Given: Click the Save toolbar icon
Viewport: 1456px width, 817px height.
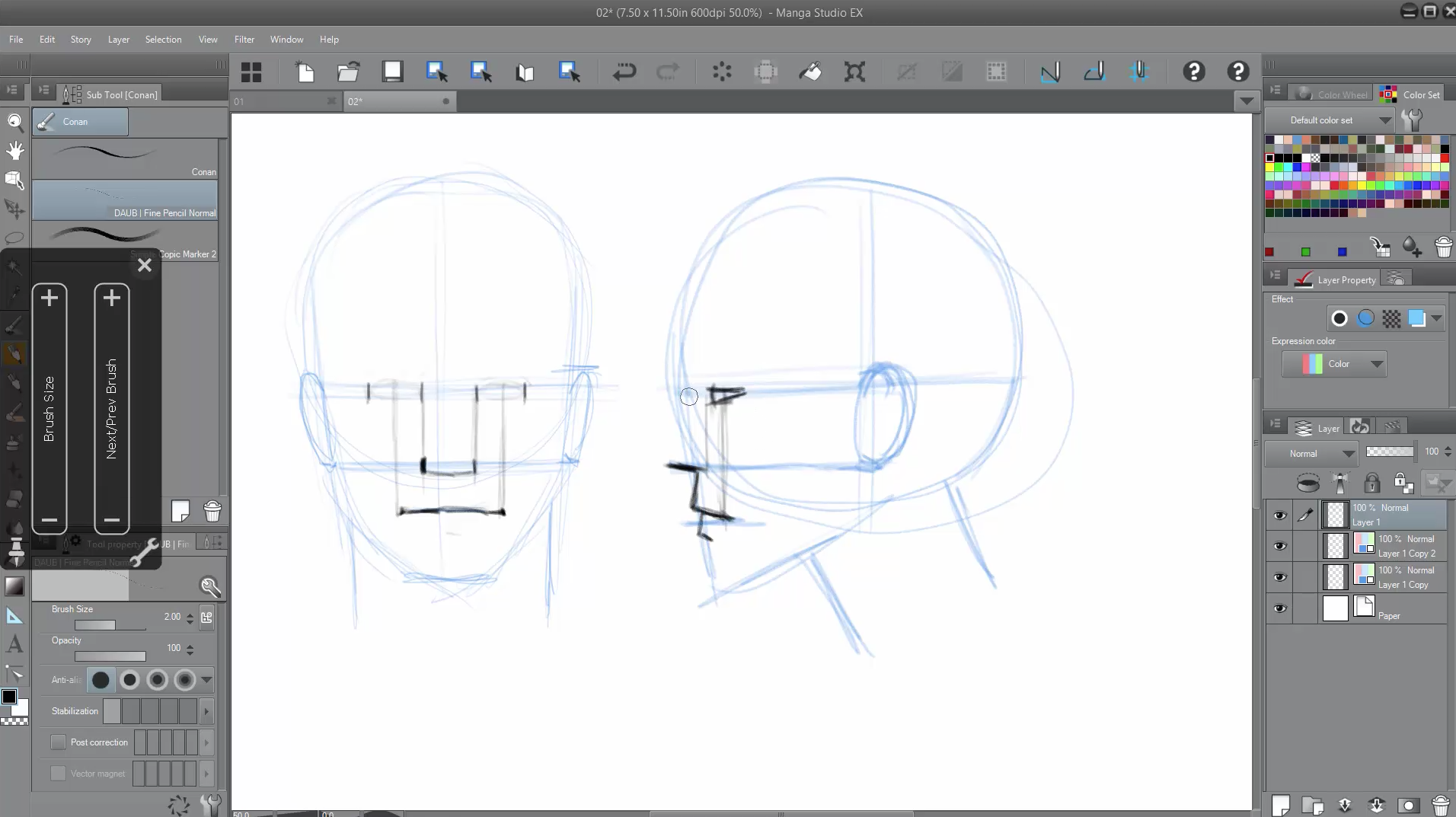Looking at the screenshot, I should [x=392, y=72].
